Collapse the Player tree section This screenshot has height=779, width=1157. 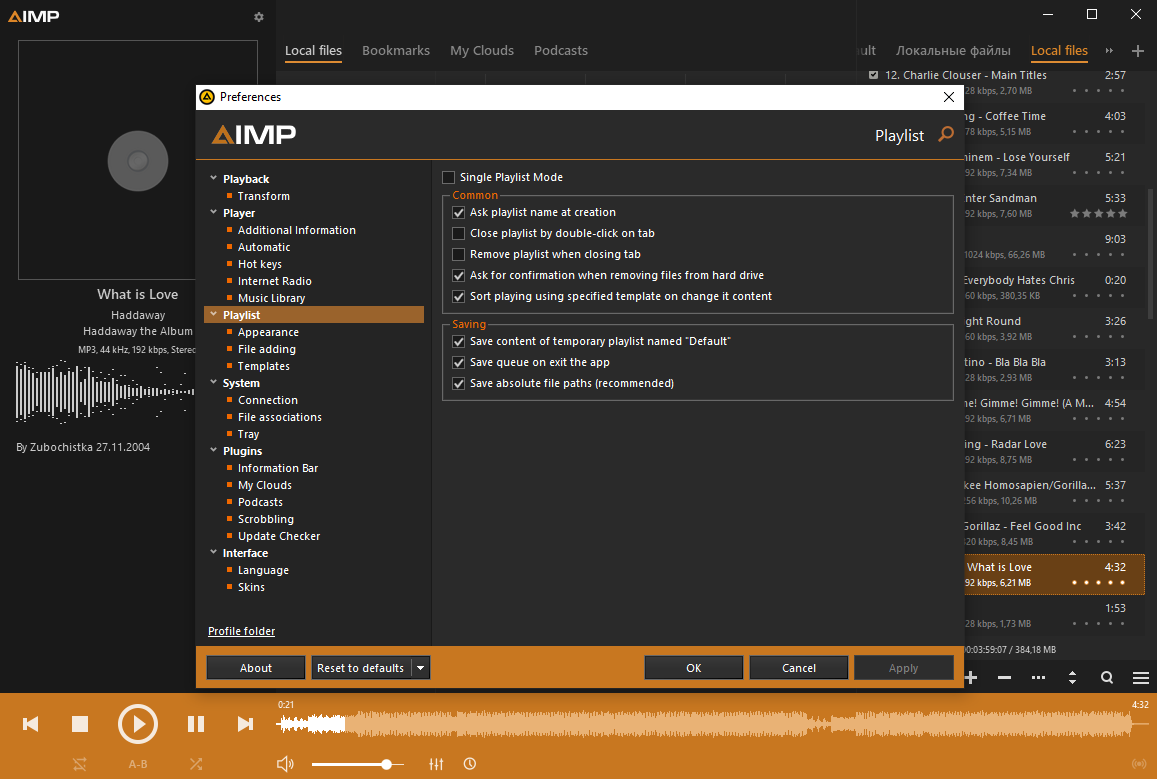pyautogui.click(x=213, y=212)
